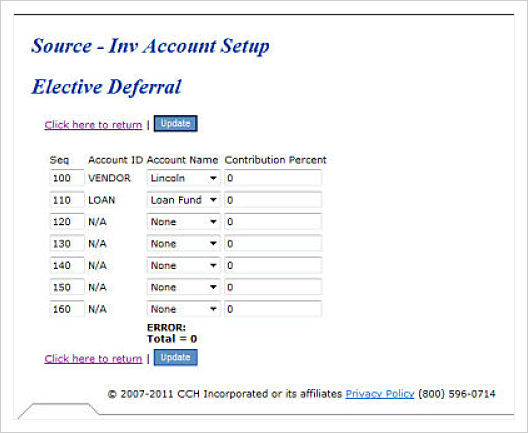Viewport: 528px width, 433px height.
Task: Follow the top 'Click here to return' link
Action: click(93, 125)
